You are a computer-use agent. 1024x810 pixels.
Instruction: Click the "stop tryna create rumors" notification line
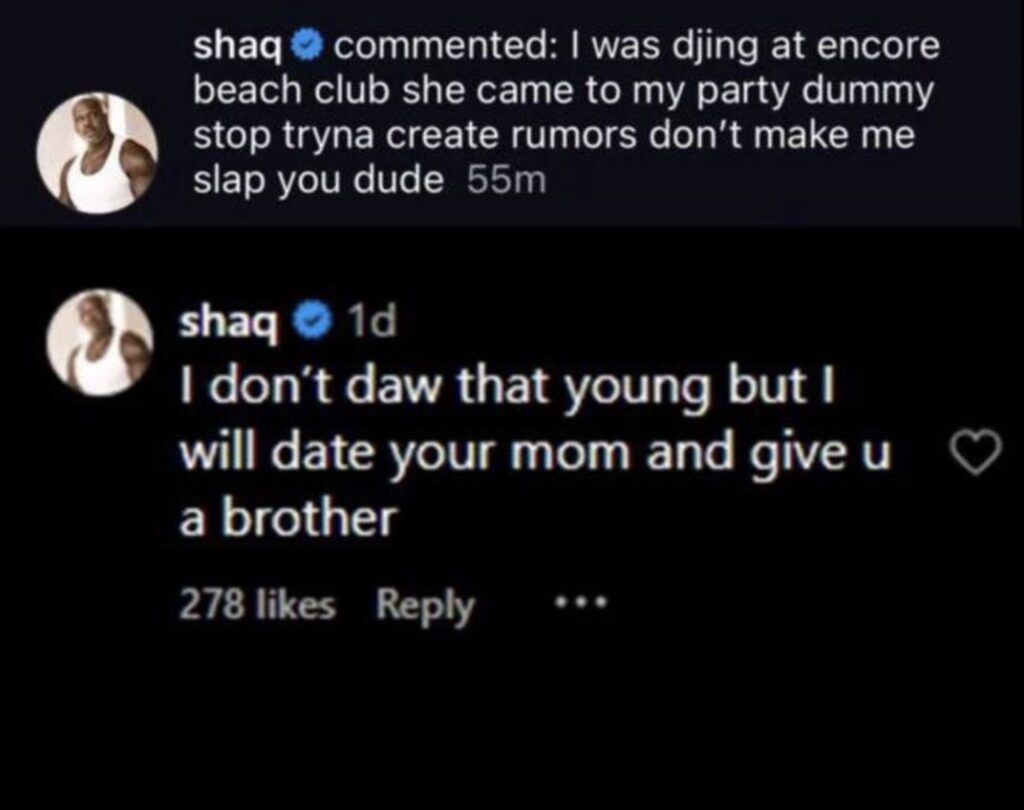[553, 136]
